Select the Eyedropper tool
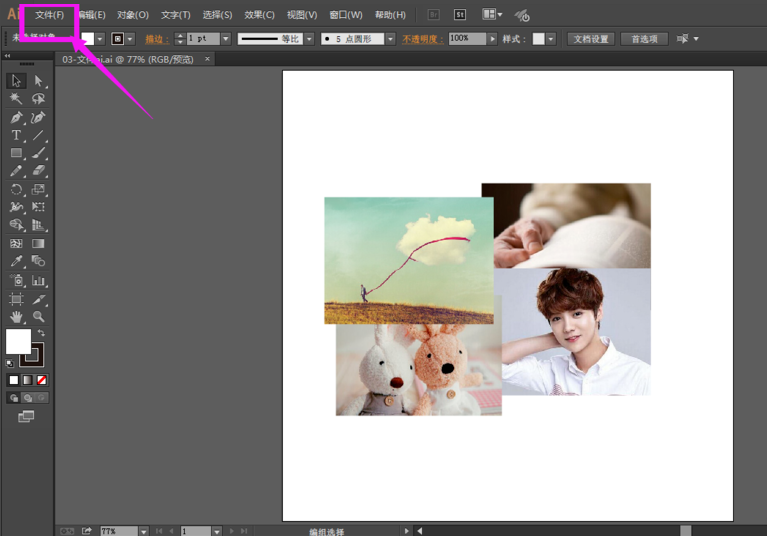 pyautogui.click(x=16, y=261)
